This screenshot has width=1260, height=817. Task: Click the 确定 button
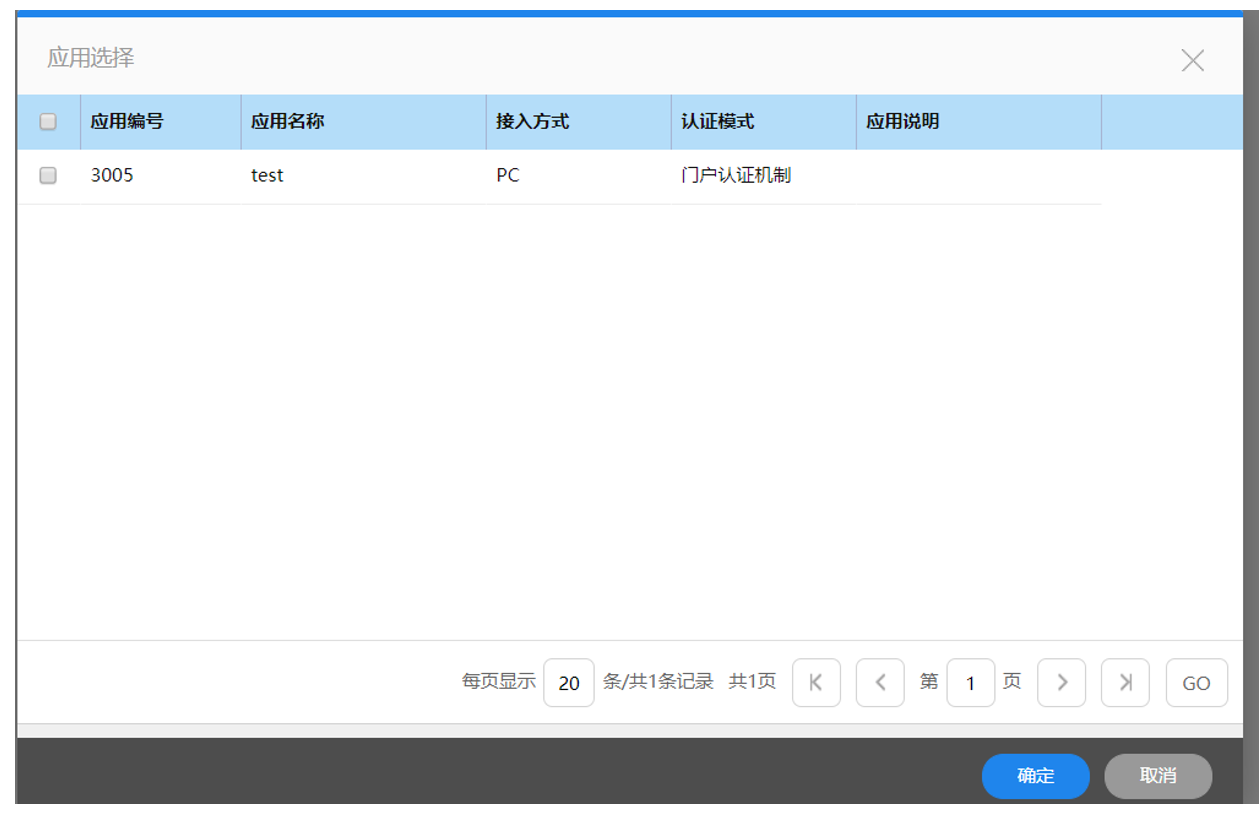(x=1035, y=776)
